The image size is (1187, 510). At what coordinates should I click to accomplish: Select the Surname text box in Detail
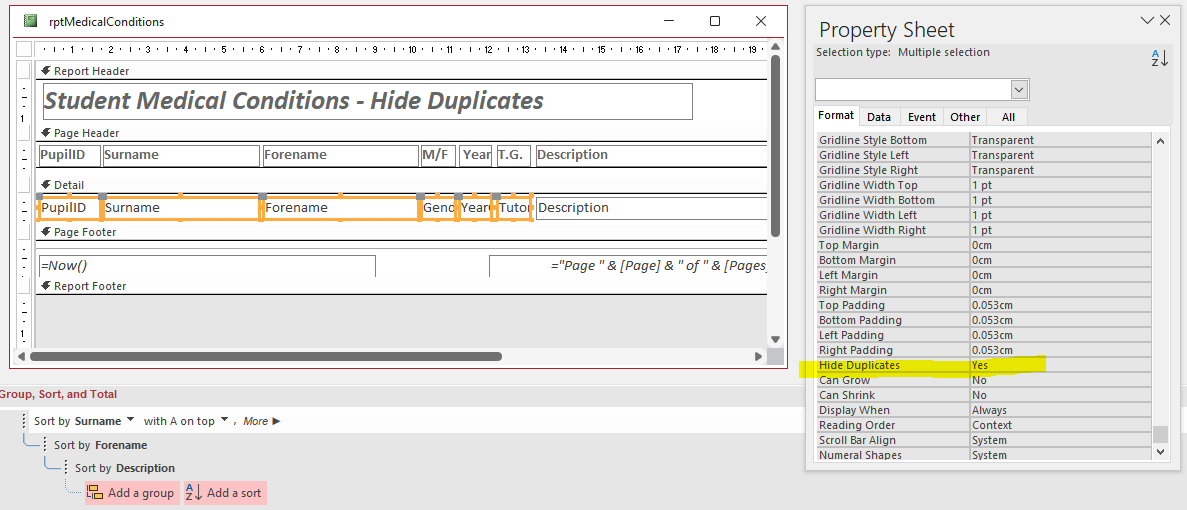(181, 208)
